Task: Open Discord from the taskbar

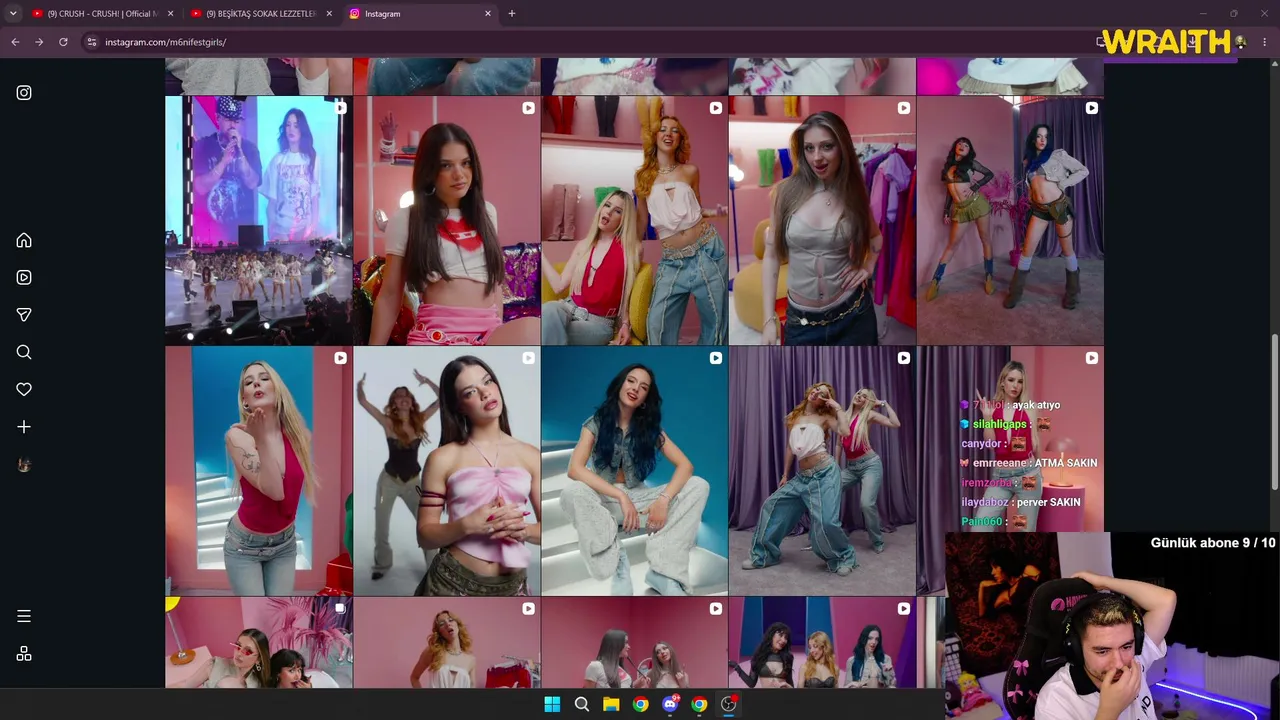Action: click(x=670, y=704)
